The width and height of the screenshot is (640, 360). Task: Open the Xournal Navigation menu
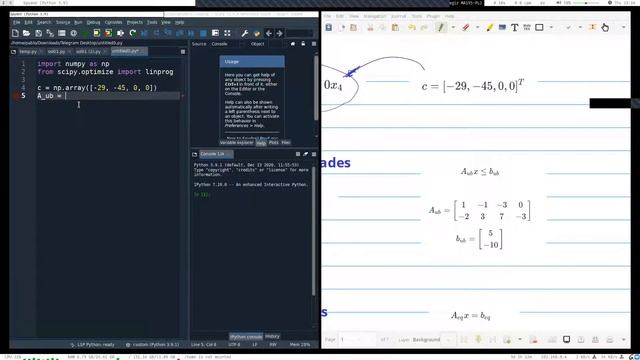[x=374, y=16]
